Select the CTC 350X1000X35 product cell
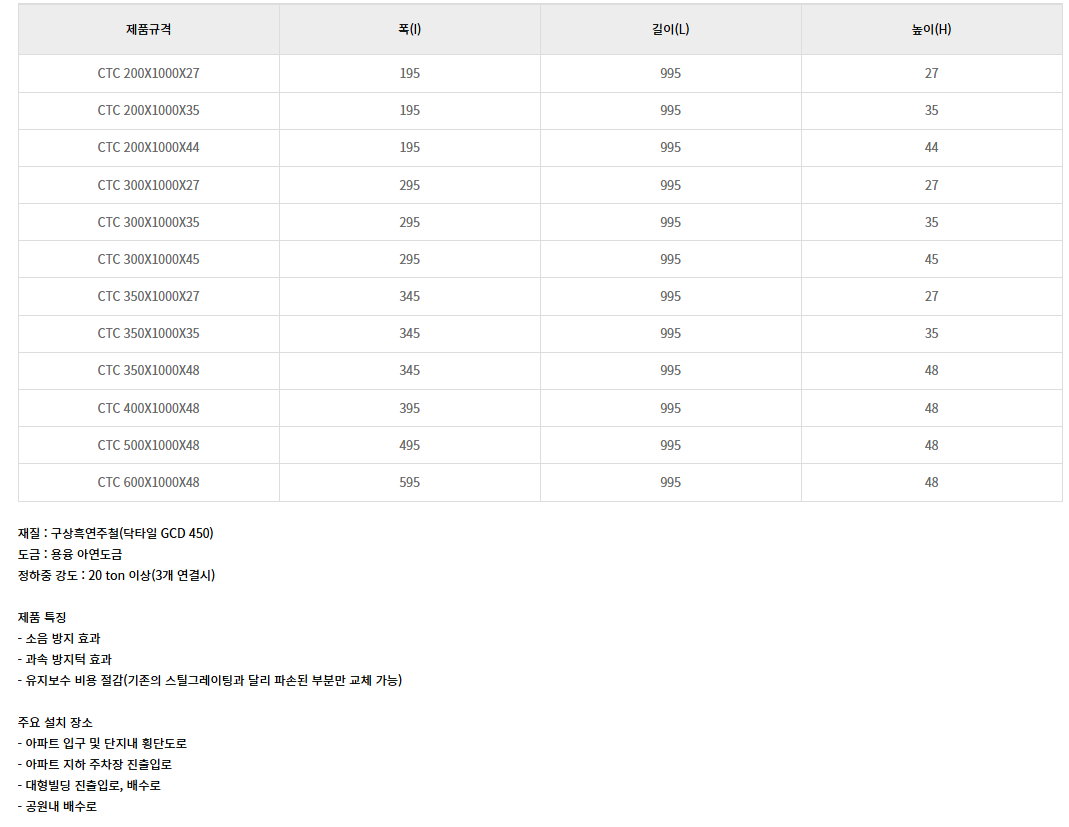This screenshot has height=827, width=1069. (148, 333)
